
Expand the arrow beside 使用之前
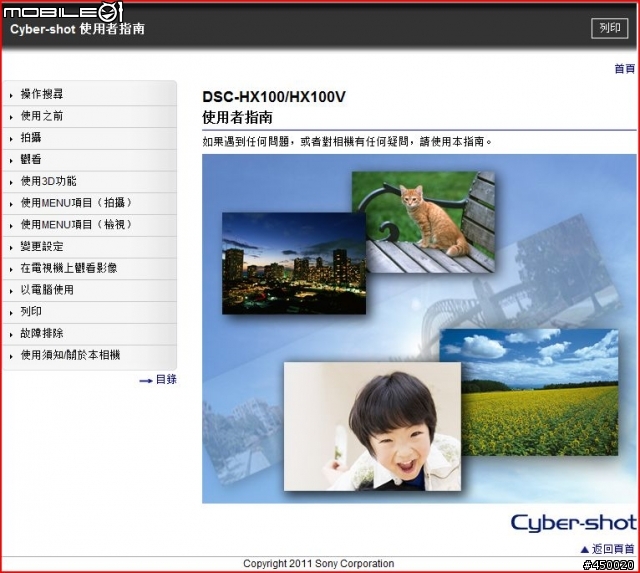[x=11, y=117]
